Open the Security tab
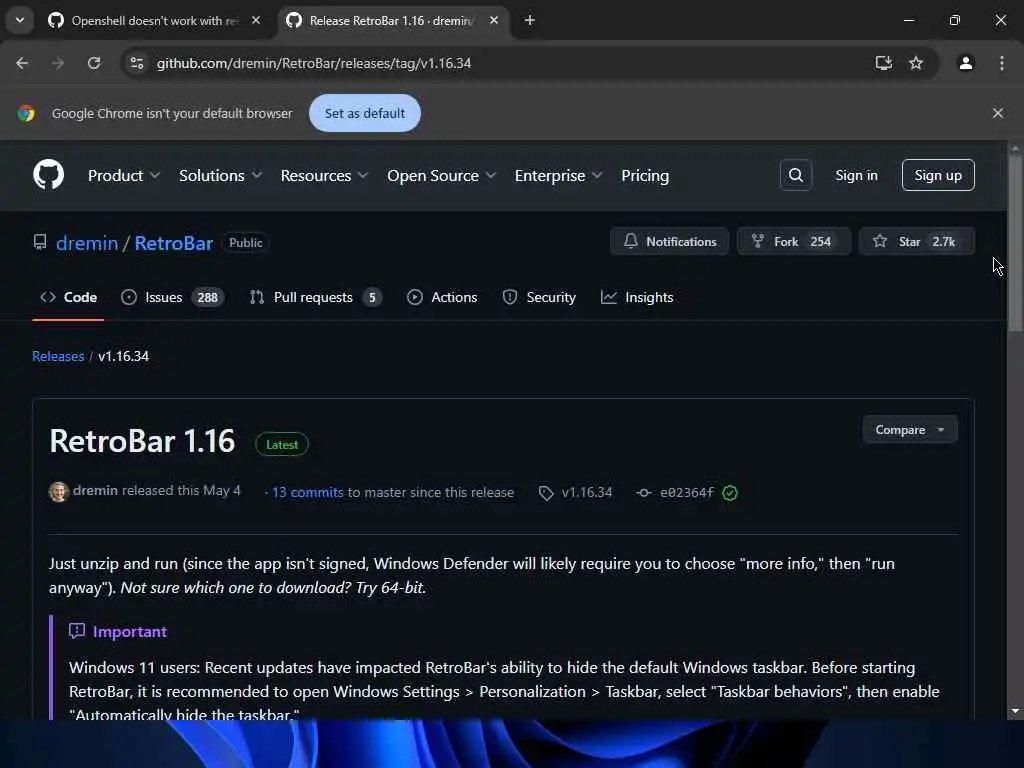Image resolution: width=1024 pixels, height=768 pixels. click(539, 297)
